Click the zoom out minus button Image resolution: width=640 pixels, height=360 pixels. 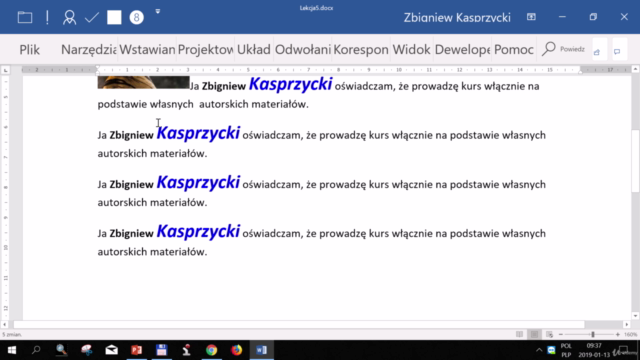coord(560,334)
